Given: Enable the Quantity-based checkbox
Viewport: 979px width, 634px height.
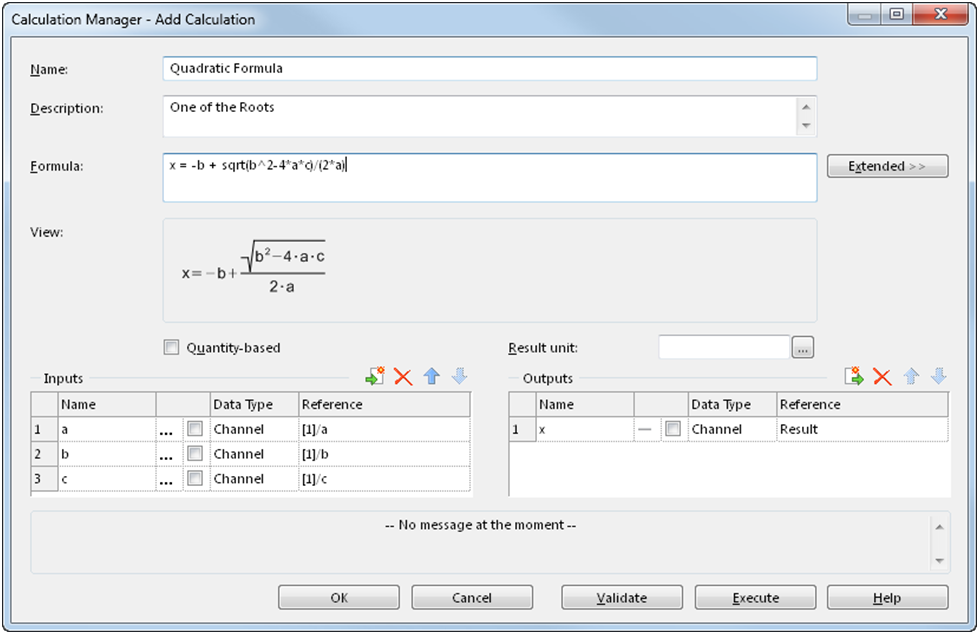Looking at the screenshot, I should click(171, 348).
